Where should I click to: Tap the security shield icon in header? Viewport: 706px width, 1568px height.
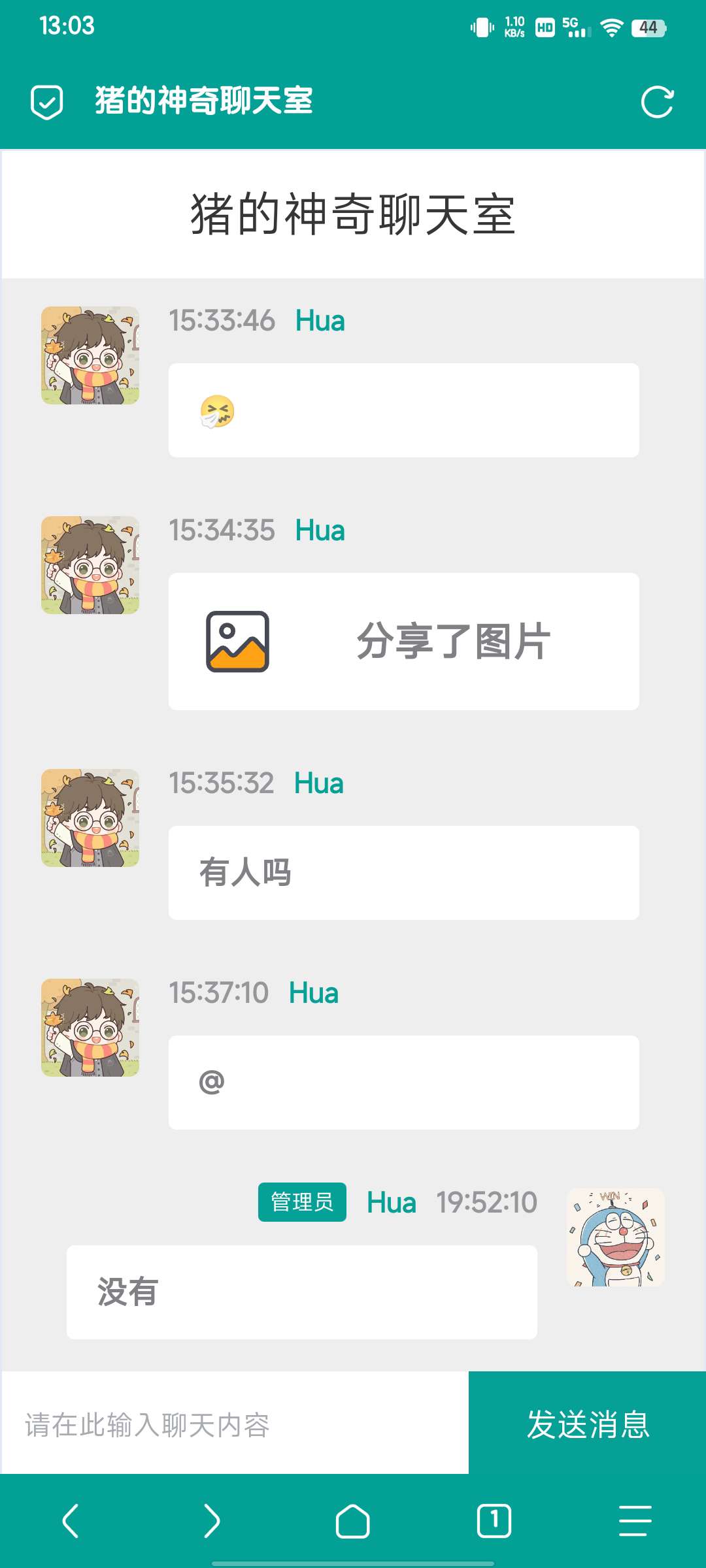(x=47, y=103)
